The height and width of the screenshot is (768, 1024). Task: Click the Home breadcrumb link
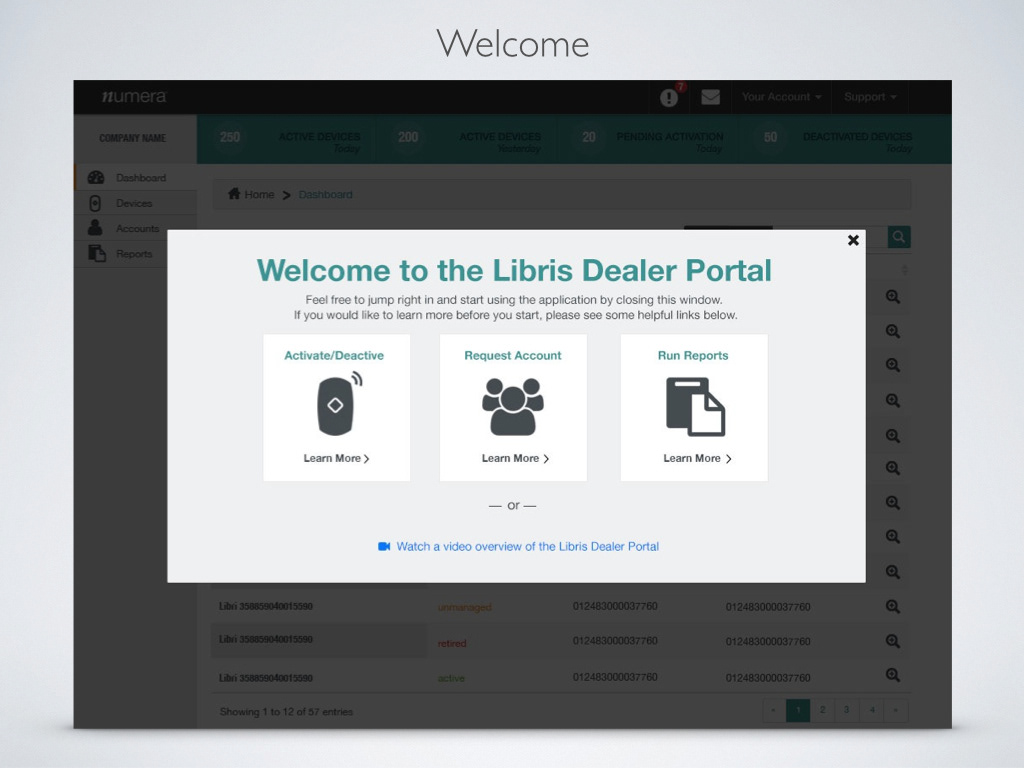[x=259, y=195]
